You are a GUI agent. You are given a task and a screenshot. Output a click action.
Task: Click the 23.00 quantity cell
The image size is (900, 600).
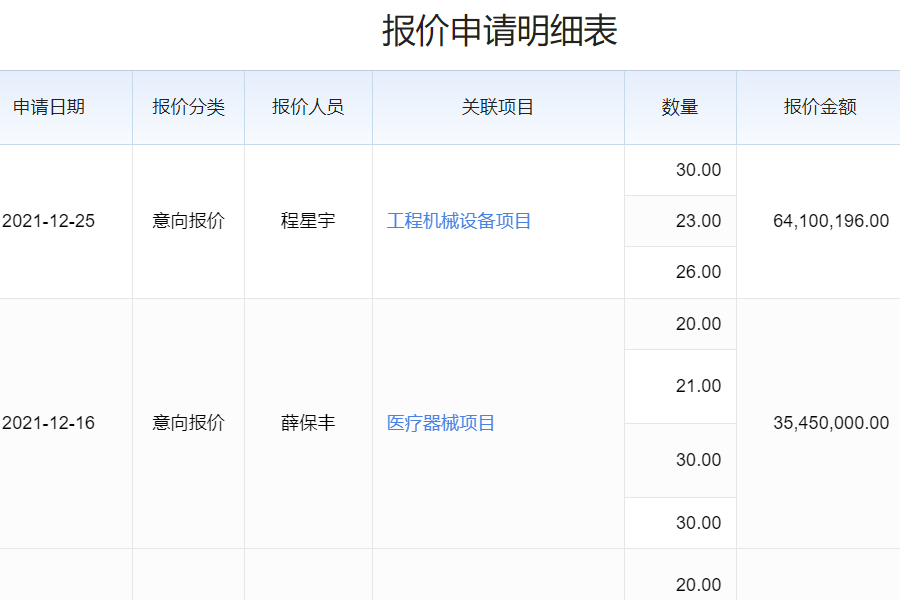698,221
